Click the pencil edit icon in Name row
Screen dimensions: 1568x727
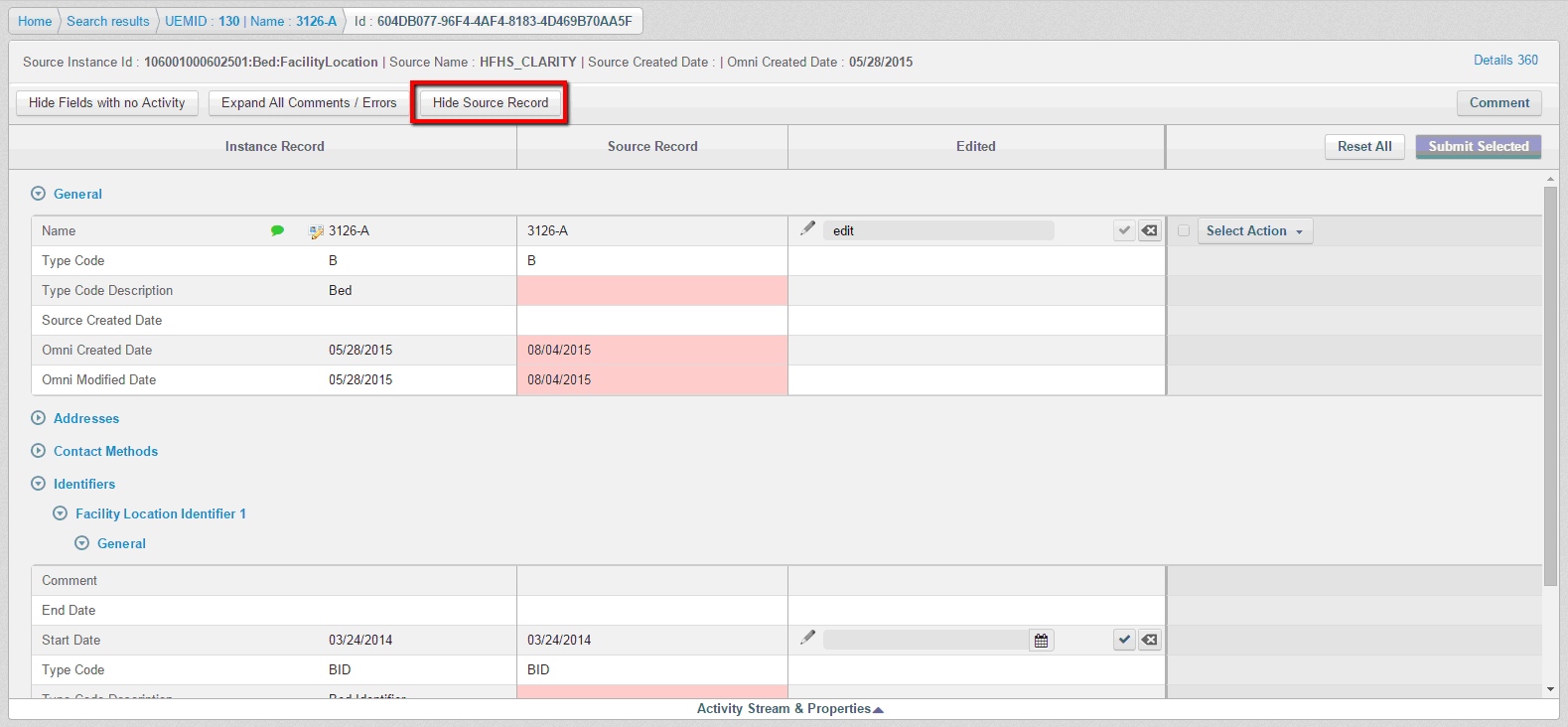tap(808, 228)
